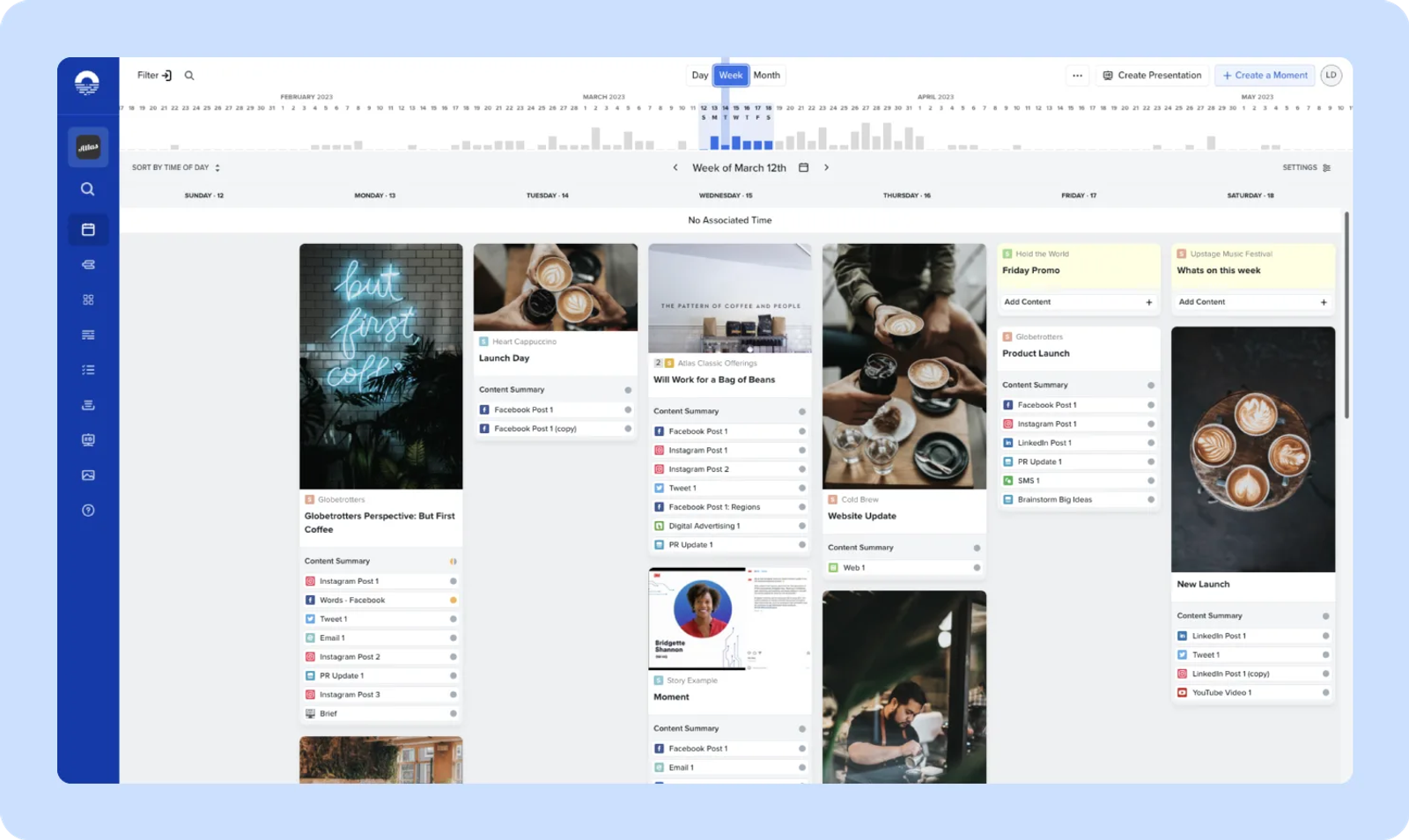
Task: Select Monday - 13 column header
Action: (375, 195)
